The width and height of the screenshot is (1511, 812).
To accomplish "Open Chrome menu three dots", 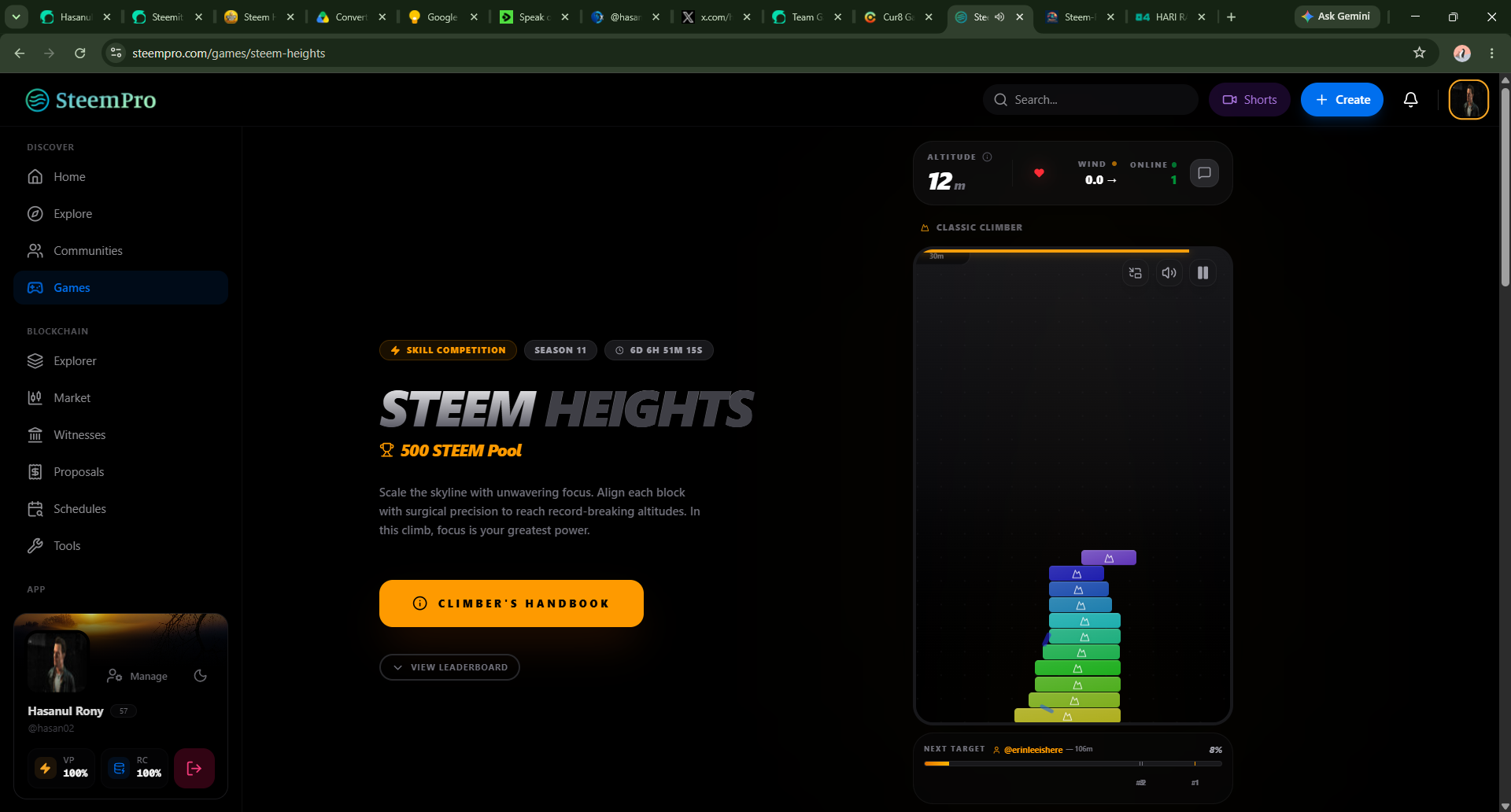I will [1492, 54].
